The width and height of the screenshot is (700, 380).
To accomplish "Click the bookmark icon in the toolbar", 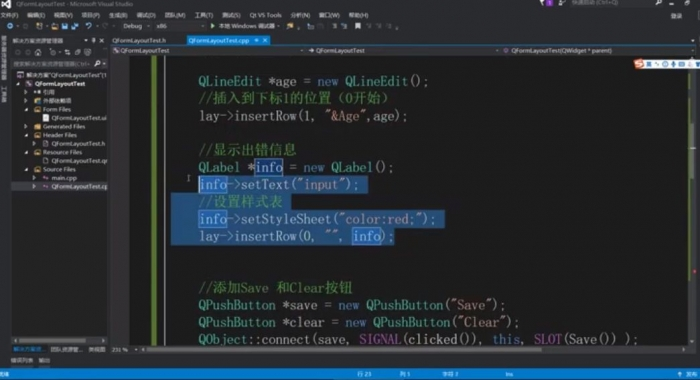I will 358,26.
